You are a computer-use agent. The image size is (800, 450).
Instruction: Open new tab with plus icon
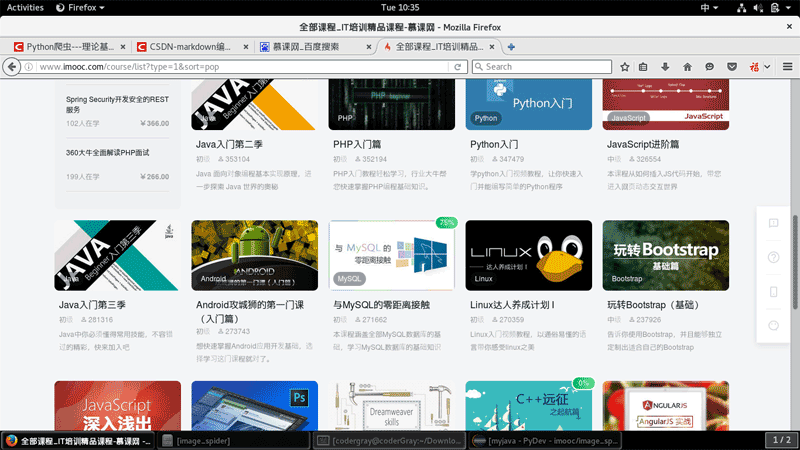(x=511, y=47)
